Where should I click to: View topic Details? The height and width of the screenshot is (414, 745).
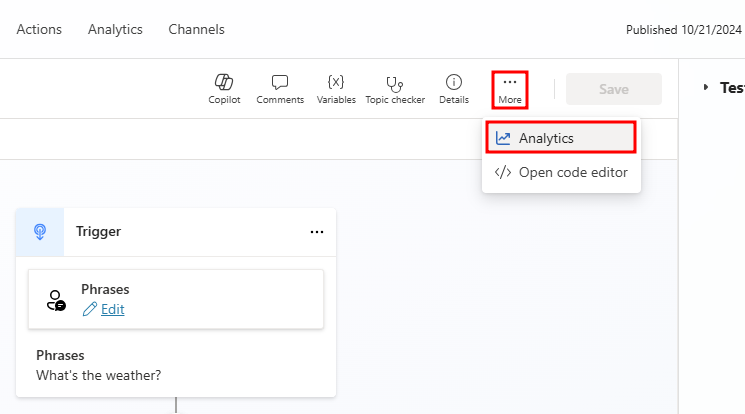click(454, 89)
